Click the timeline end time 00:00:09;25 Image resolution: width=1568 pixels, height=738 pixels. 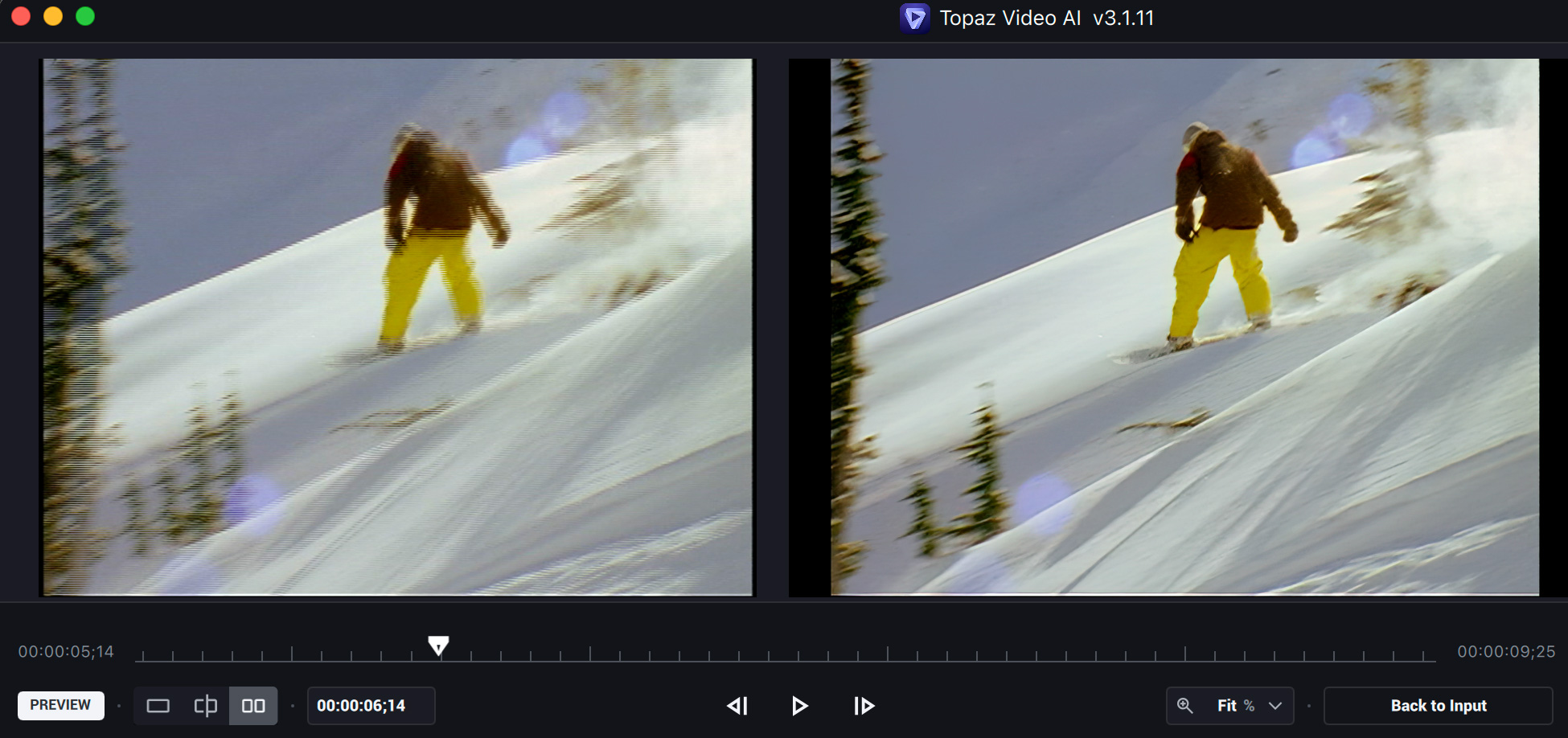pyautogui.click(x=1506, y=651)
